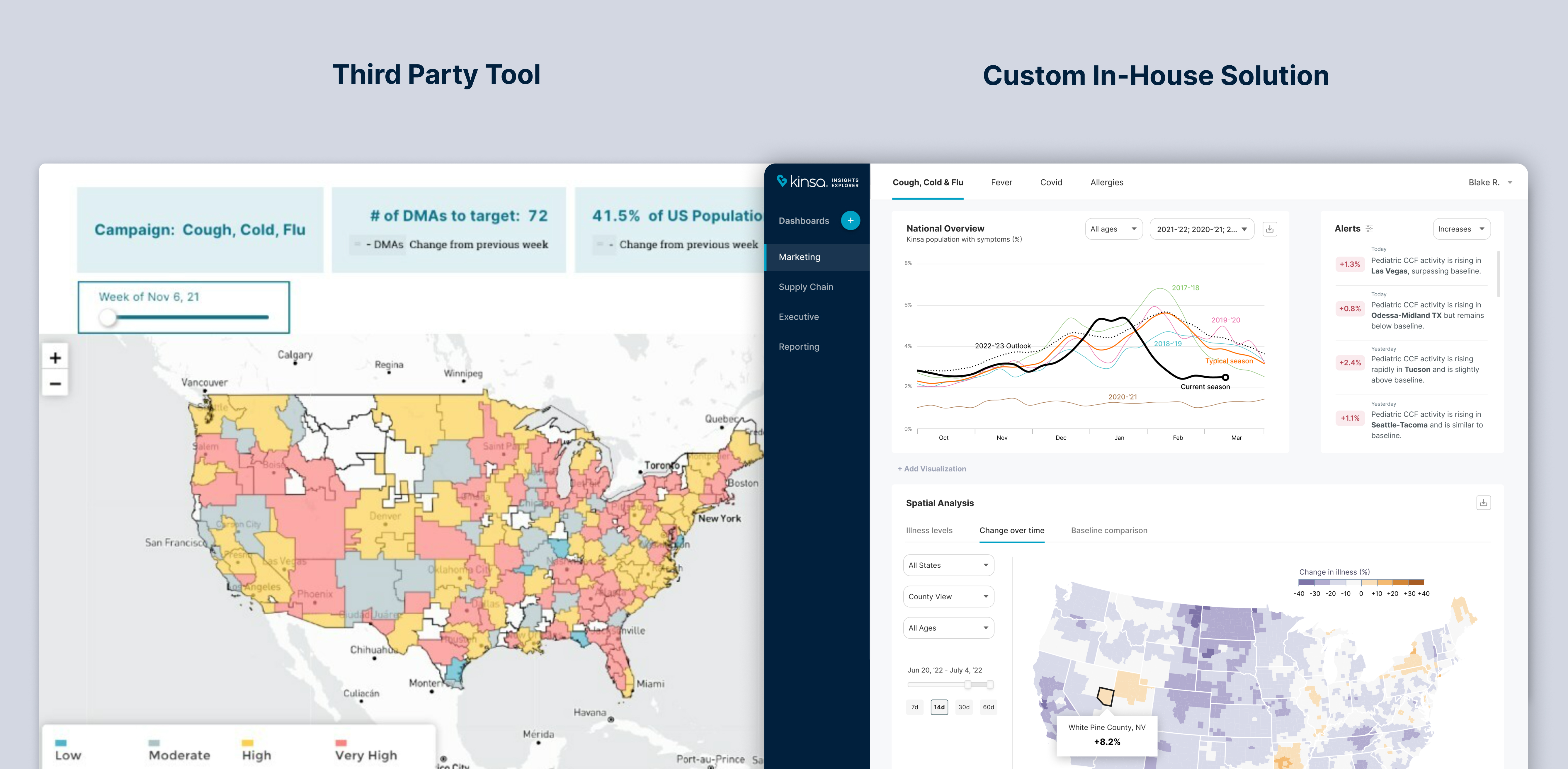This screenshot has height=769, width=1568.
Task: Click the add dashboard plus button
Action: (x=850, y=220)
